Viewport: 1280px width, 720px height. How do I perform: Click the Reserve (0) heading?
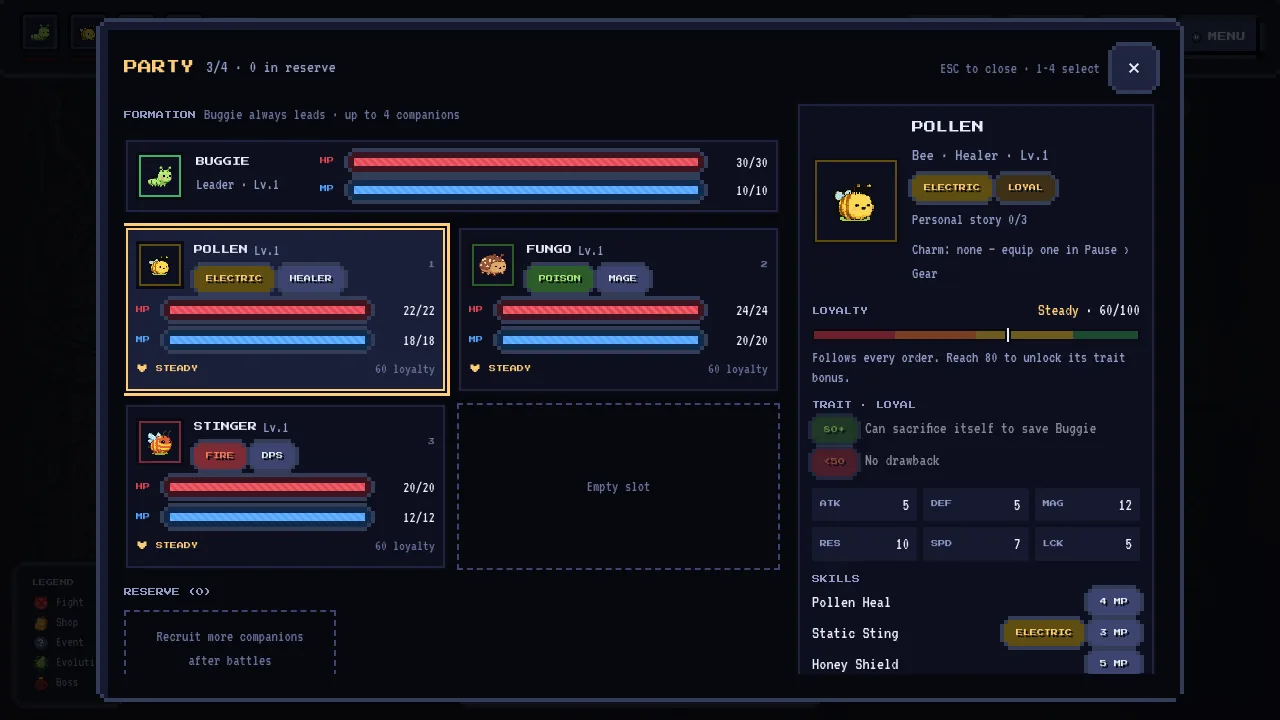(x=167, y=591)
